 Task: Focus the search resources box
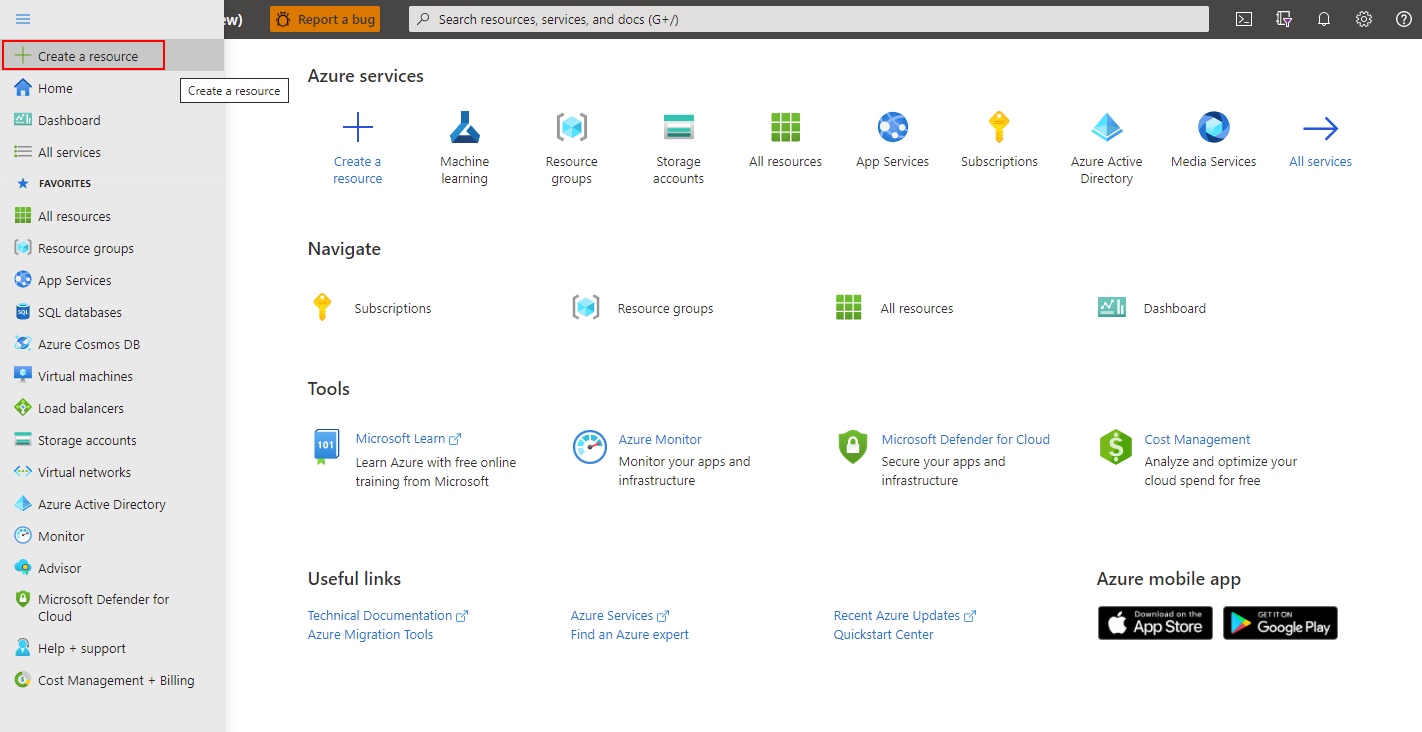(809, 19)
